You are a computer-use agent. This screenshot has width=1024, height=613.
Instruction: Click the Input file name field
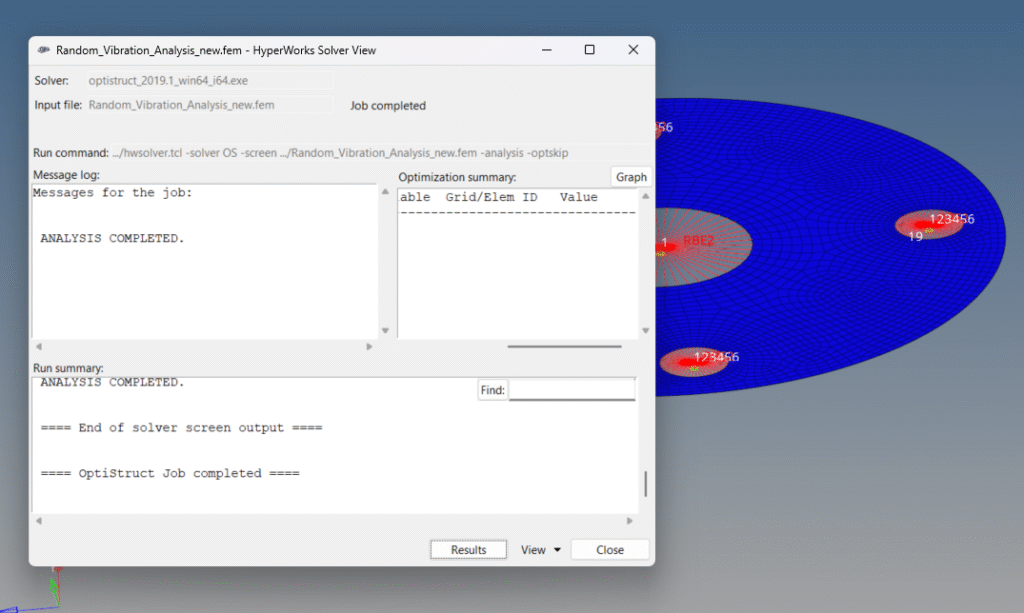point(208,105)
